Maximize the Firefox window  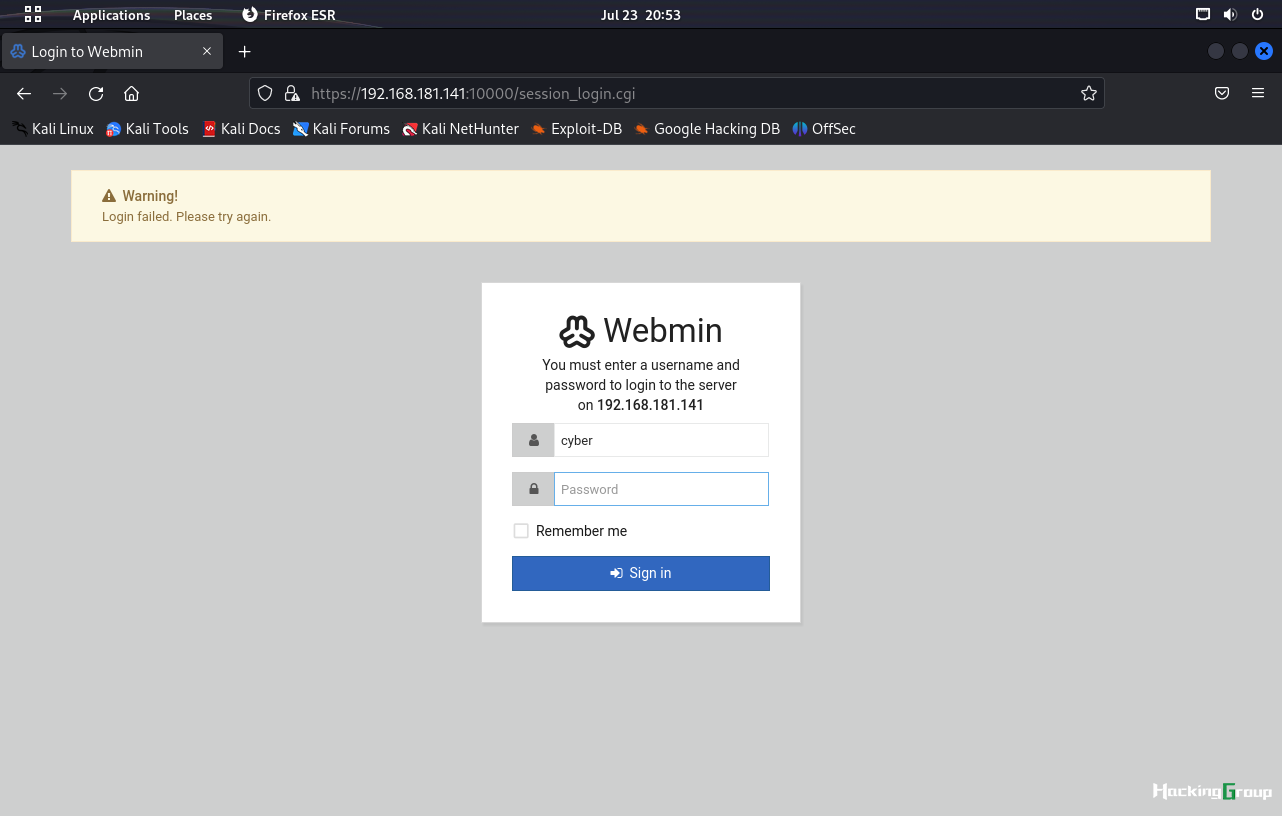click(x=1240, y=52)
